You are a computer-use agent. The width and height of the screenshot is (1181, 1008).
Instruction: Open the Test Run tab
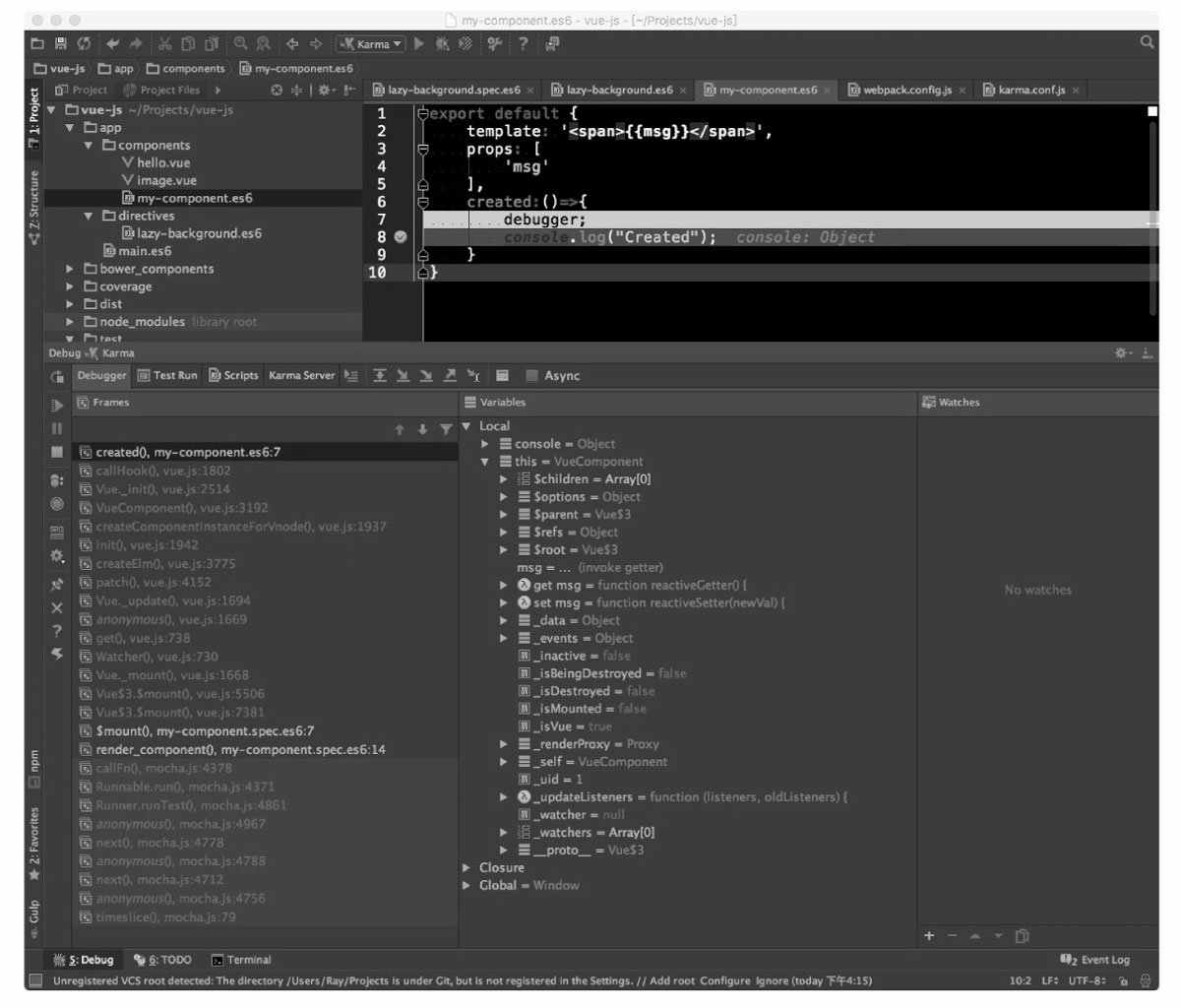click(x=167, y=375)
